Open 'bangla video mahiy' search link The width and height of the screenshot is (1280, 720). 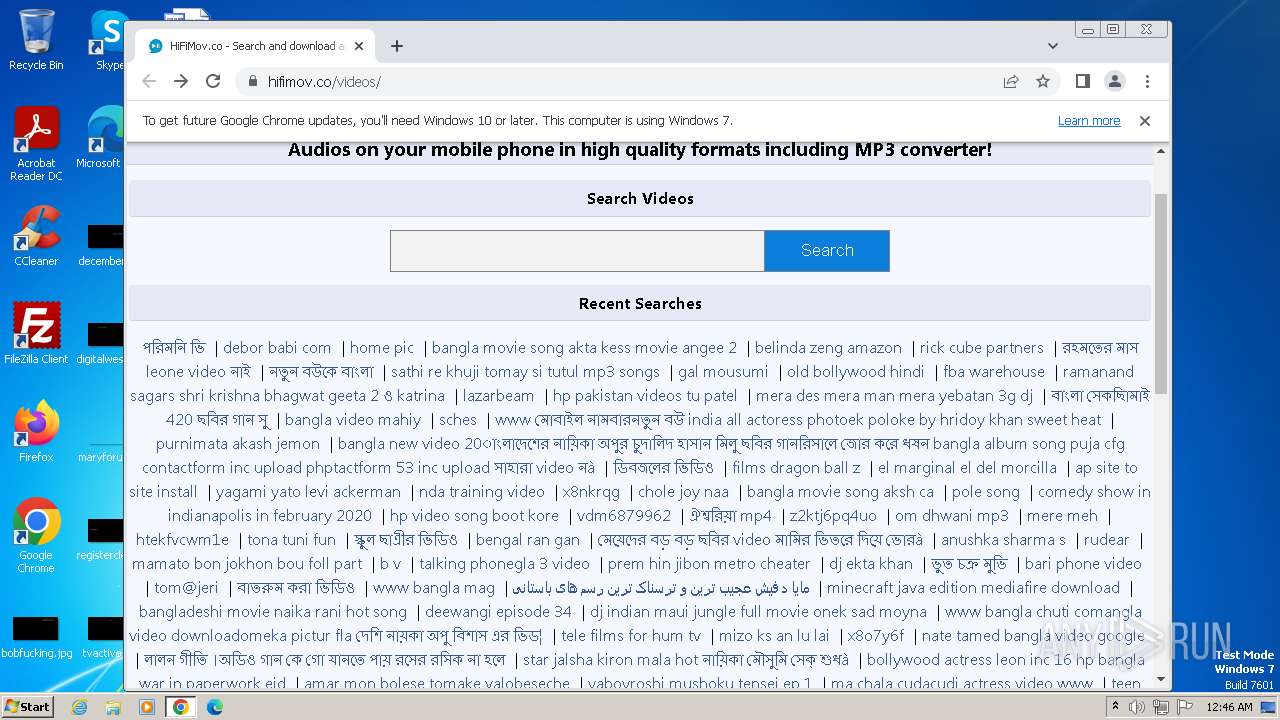(x=353, y=420)
